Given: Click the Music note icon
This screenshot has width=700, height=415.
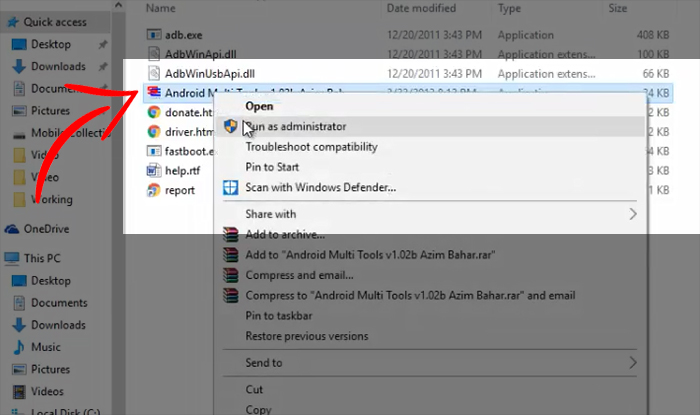Looking at the screenshot, I should point(19,347).
